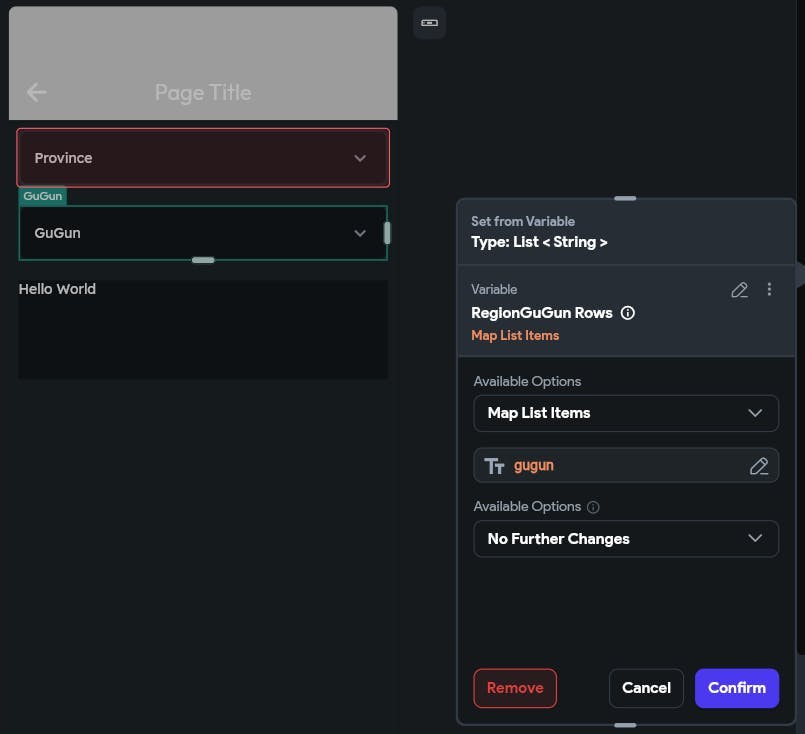Cancel the variable dialog
Viewport: 805px width, 734px height.
[x=646, y=688]
